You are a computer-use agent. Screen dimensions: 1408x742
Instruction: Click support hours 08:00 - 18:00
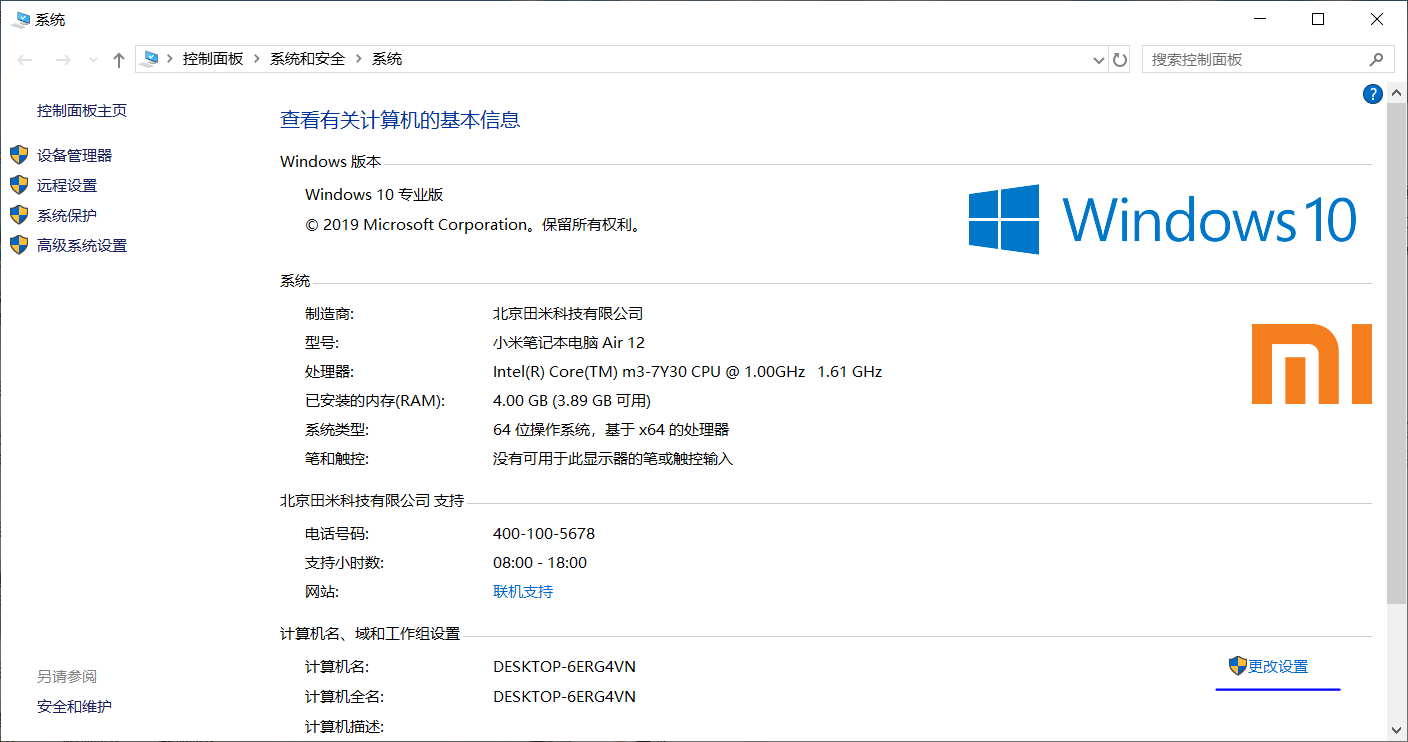tap(540, 562)
